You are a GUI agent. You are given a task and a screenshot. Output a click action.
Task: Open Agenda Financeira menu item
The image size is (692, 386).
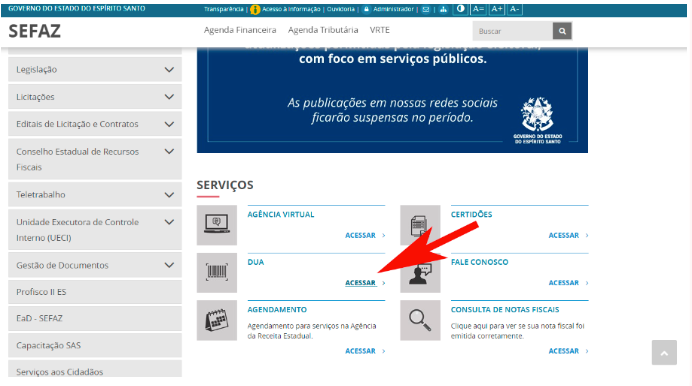240,30
